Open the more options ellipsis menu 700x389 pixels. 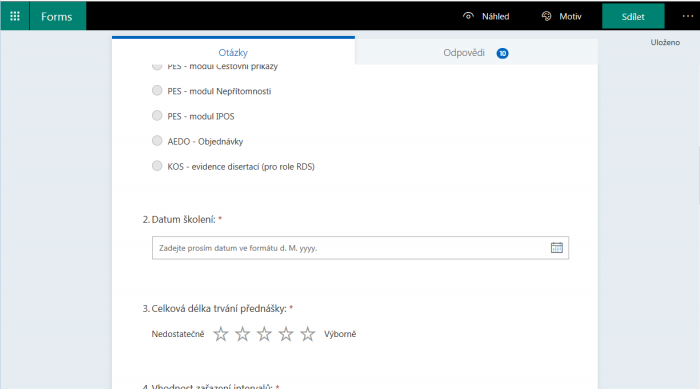click(x=688, y=16)
